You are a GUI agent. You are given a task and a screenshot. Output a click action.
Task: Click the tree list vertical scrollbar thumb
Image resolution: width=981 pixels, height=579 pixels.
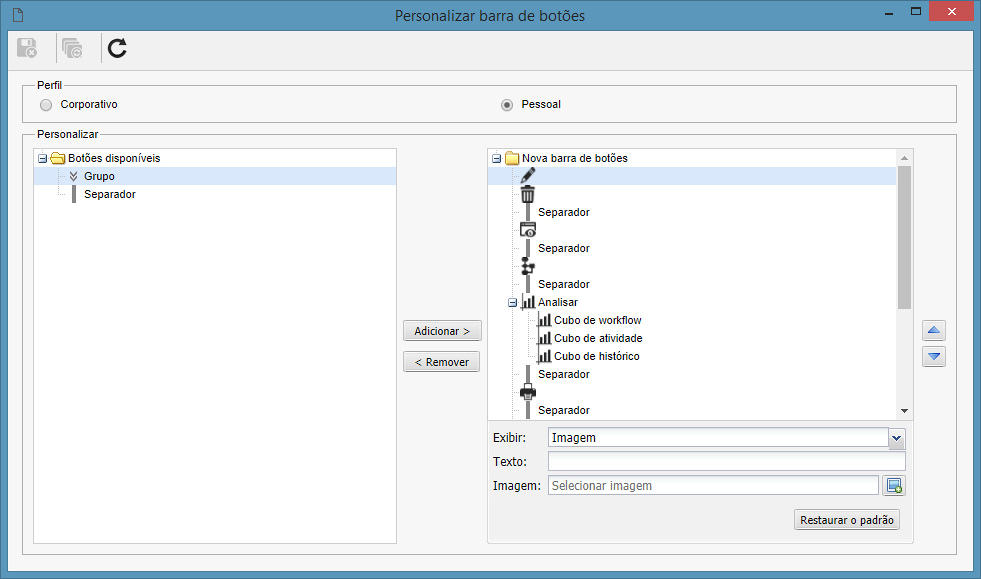pos(904,238)
